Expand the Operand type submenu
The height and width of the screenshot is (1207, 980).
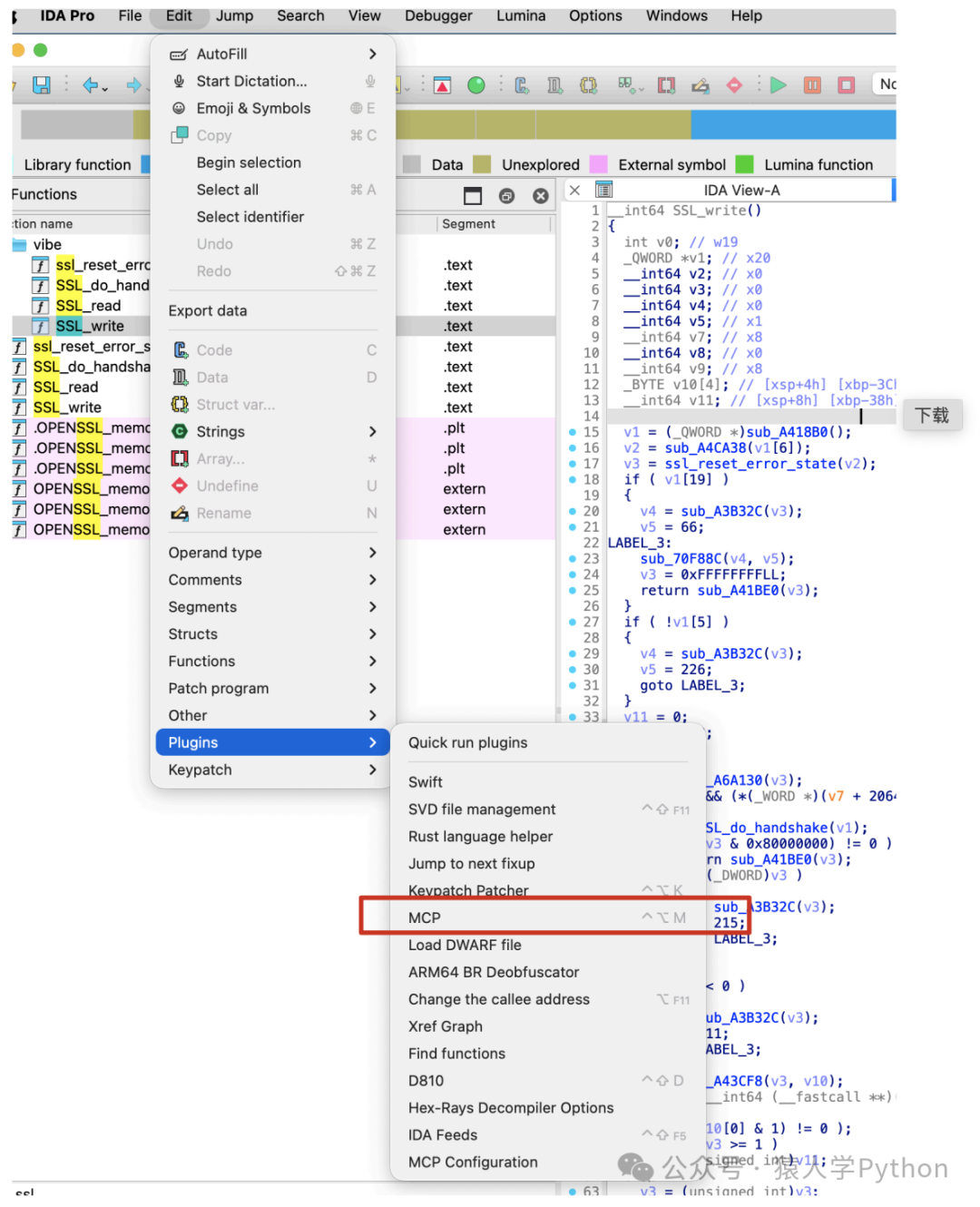273,553
